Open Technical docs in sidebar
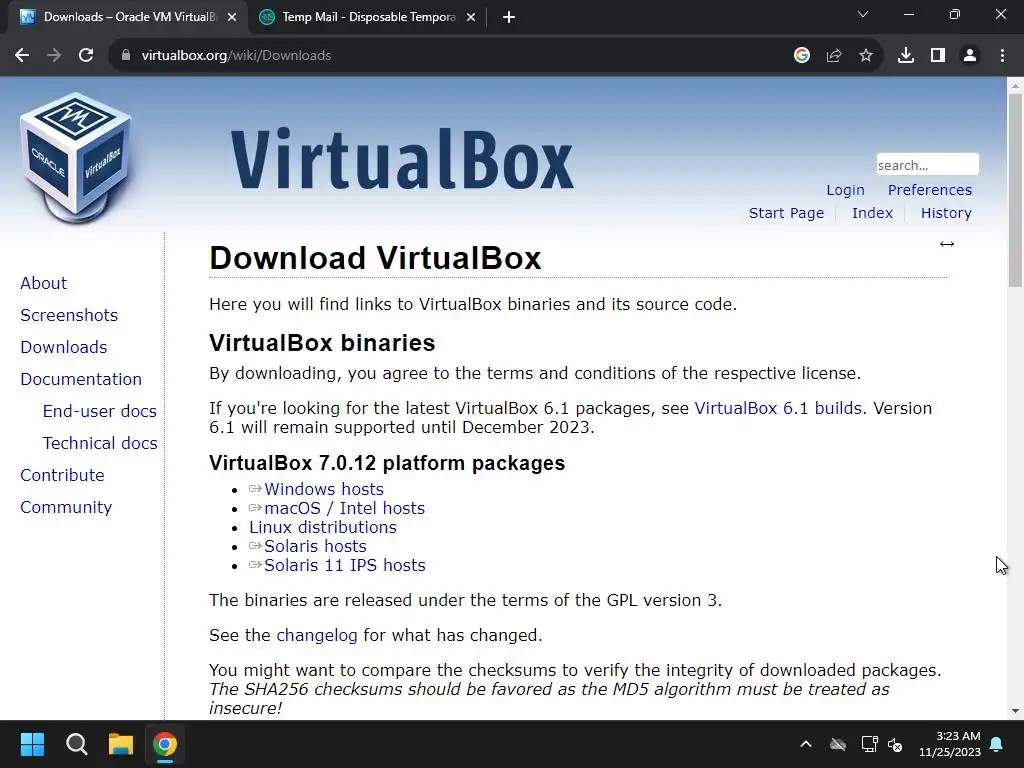 (100, 443)
